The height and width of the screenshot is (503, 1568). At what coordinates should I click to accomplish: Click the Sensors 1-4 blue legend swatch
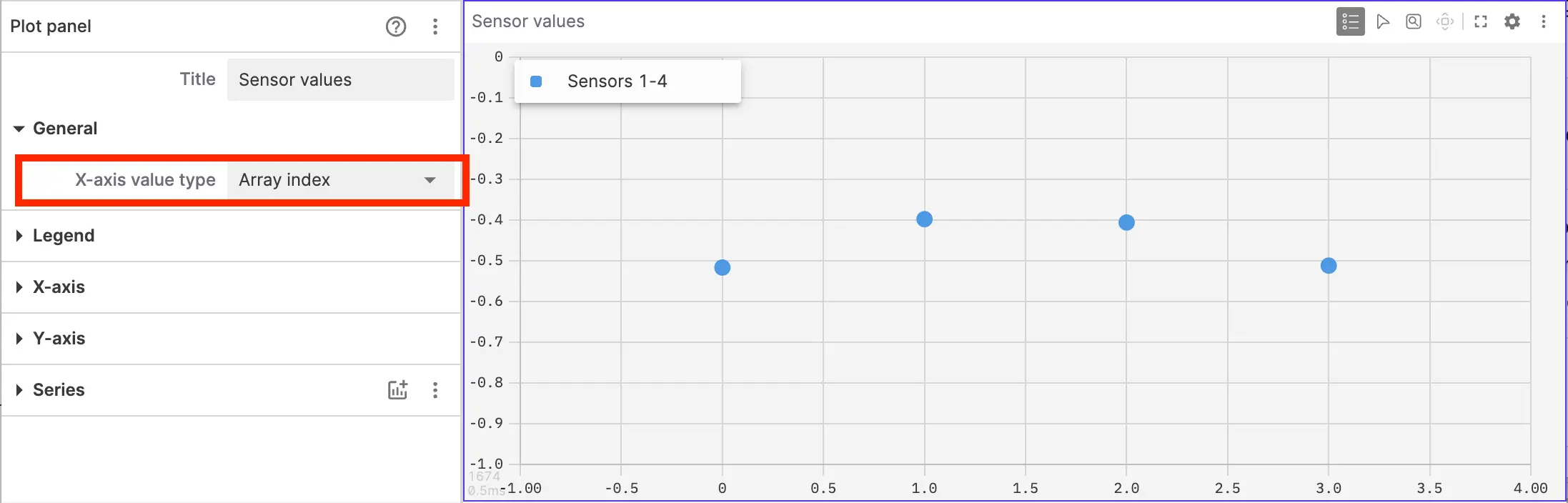pos(536,81)
